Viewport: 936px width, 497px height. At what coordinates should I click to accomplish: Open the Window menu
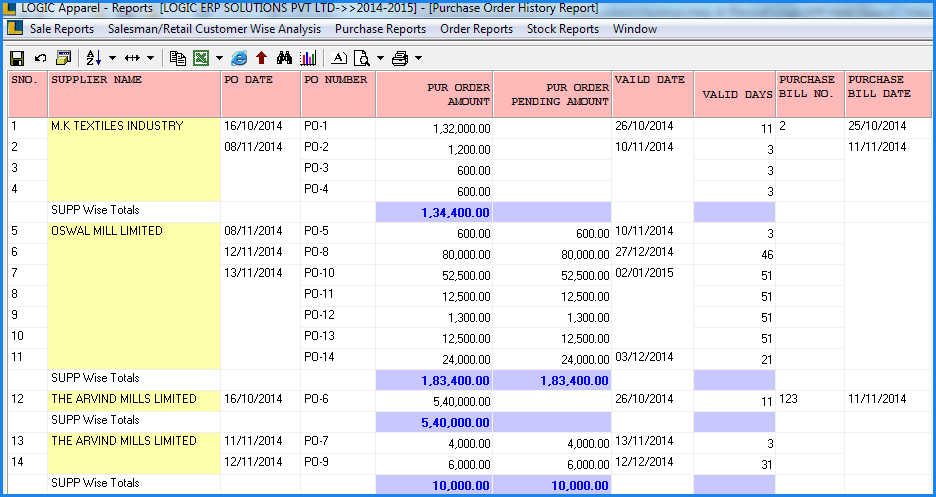pyautogui.click(x=635, y=29)
